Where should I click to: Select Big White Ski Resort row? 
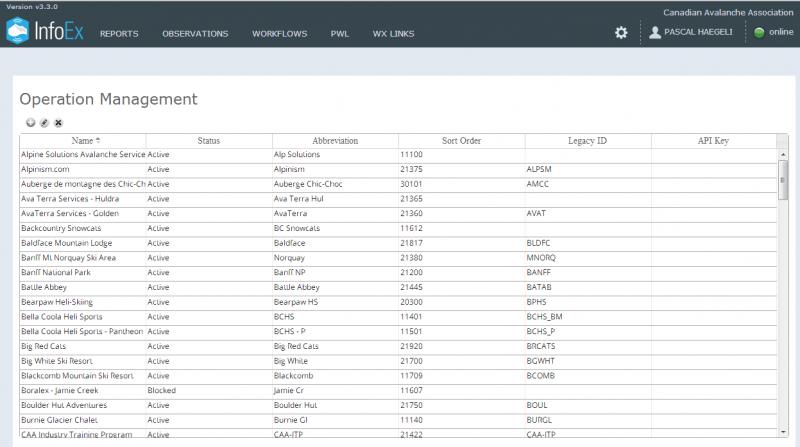398,361
